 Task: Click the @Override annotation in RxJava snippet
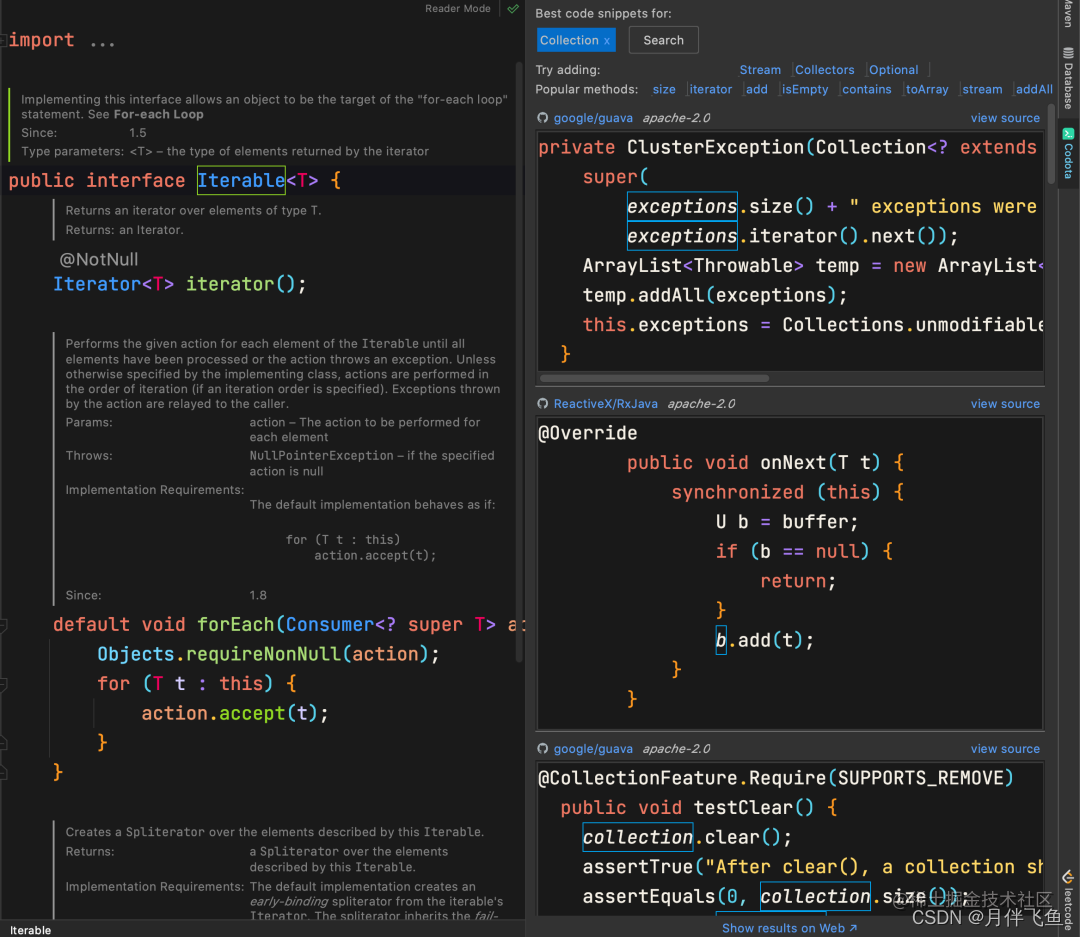pyautogui.click(x=588, y=433)
